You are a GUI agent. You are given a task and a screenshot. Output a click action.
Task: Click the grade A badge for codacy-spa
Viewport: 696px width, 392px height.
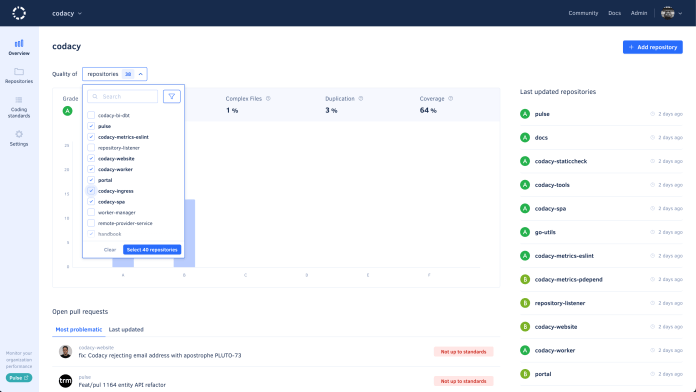pyautogui.click(x=525, y=209)
